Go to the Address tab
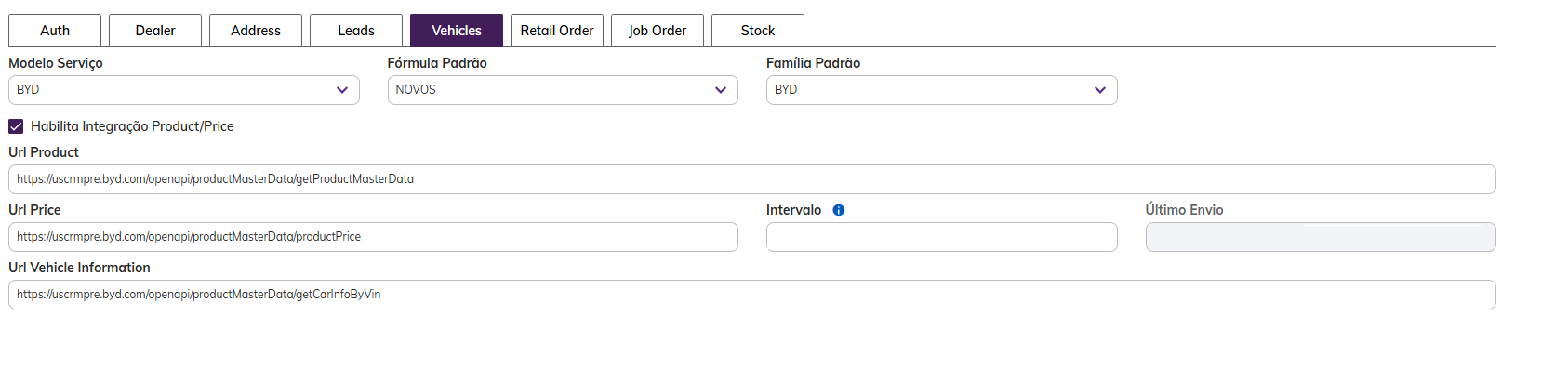The width and height of the screenshot is (1568, 381). tap(256, 31)
